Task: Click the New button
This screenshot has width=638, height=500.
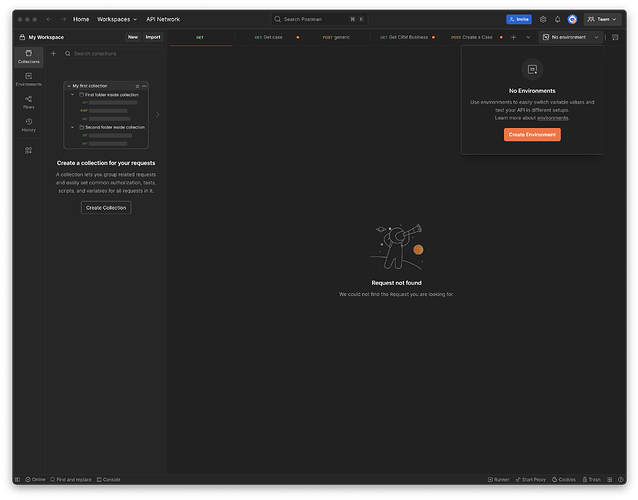Action: (x=133, y=37)
